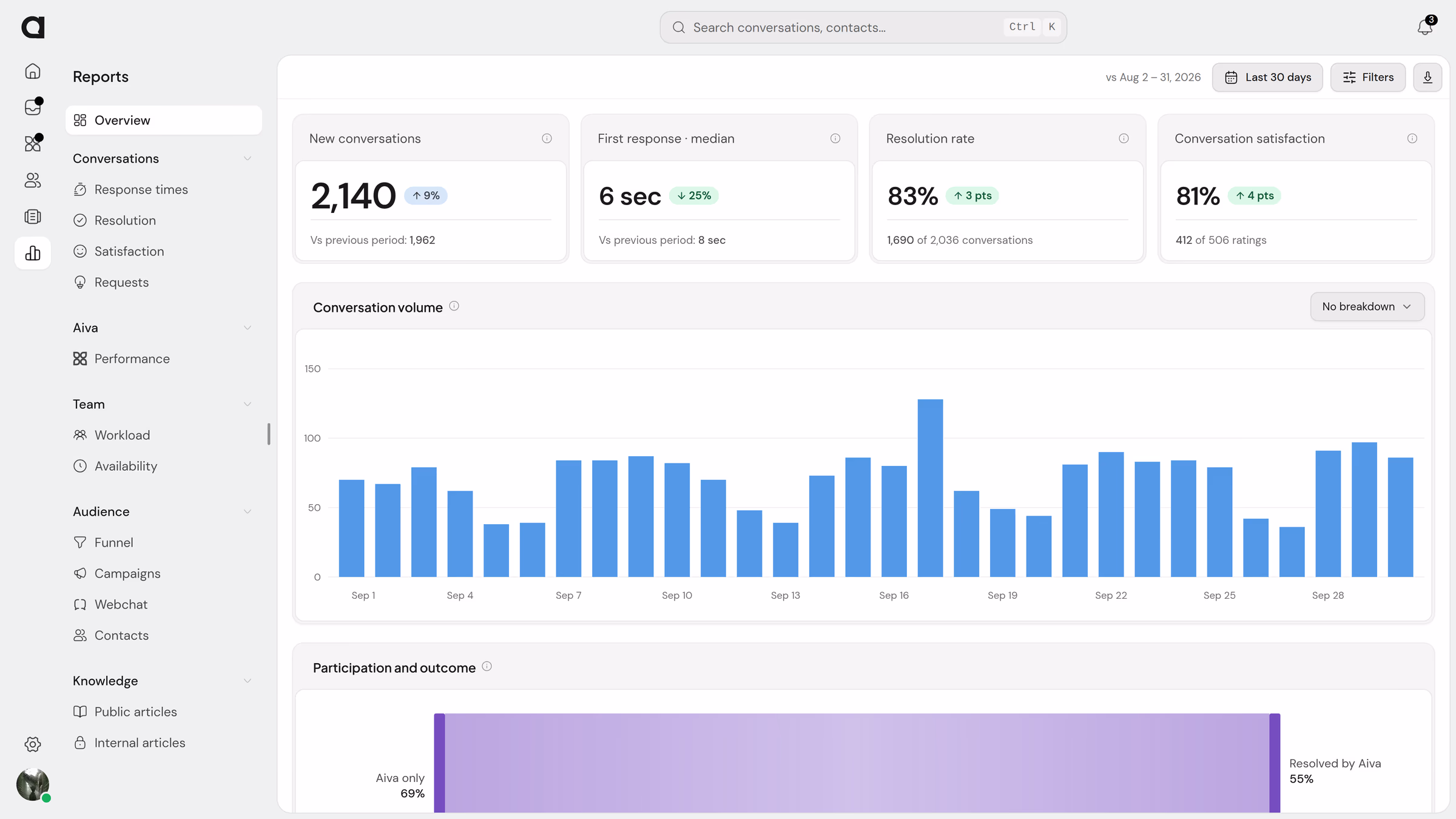The width and height of the screenshot is (1456, 819).
Task: Open the notifications bell
Action: pos(1424,27)
